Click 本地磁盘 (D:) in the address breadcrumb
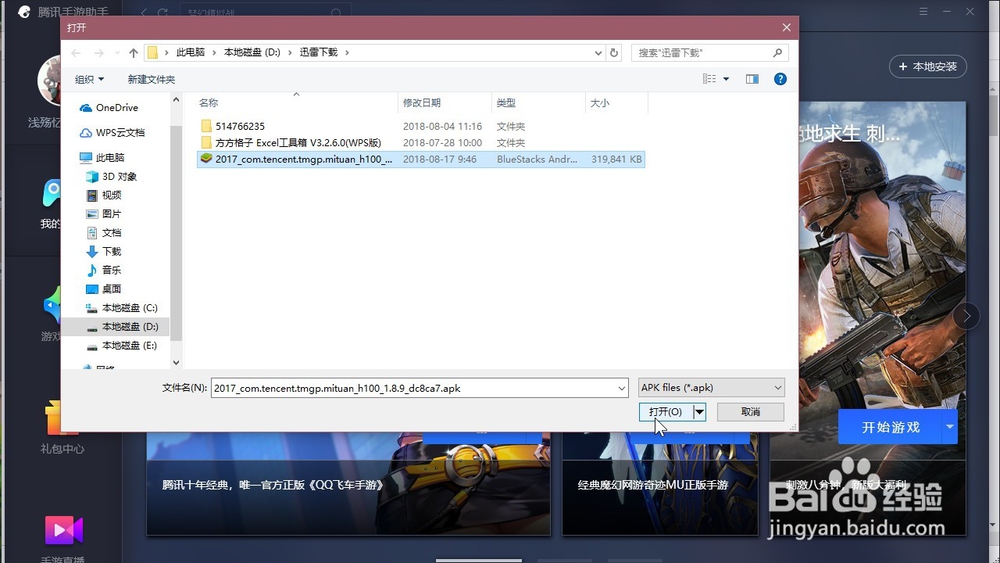This screenshot has width=1000, height=563. (x=252, y=52)
